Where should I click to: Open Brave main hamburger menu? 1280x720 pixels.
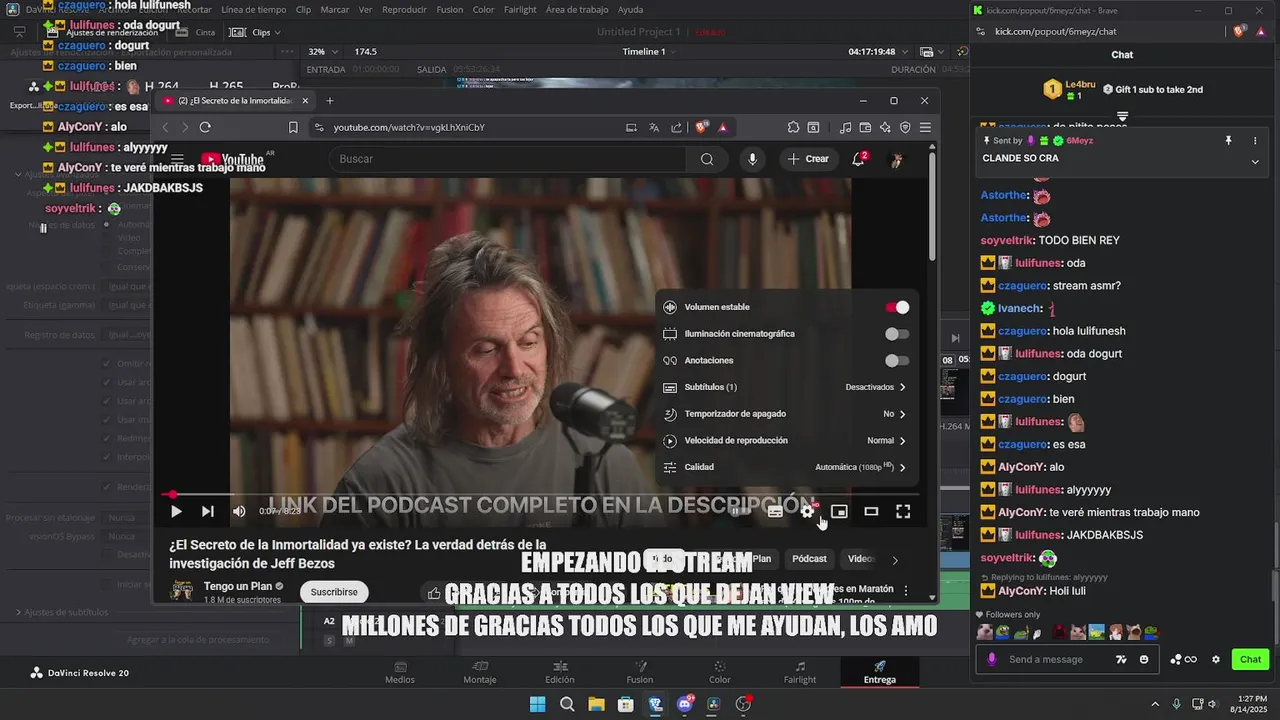pos(925,127)
